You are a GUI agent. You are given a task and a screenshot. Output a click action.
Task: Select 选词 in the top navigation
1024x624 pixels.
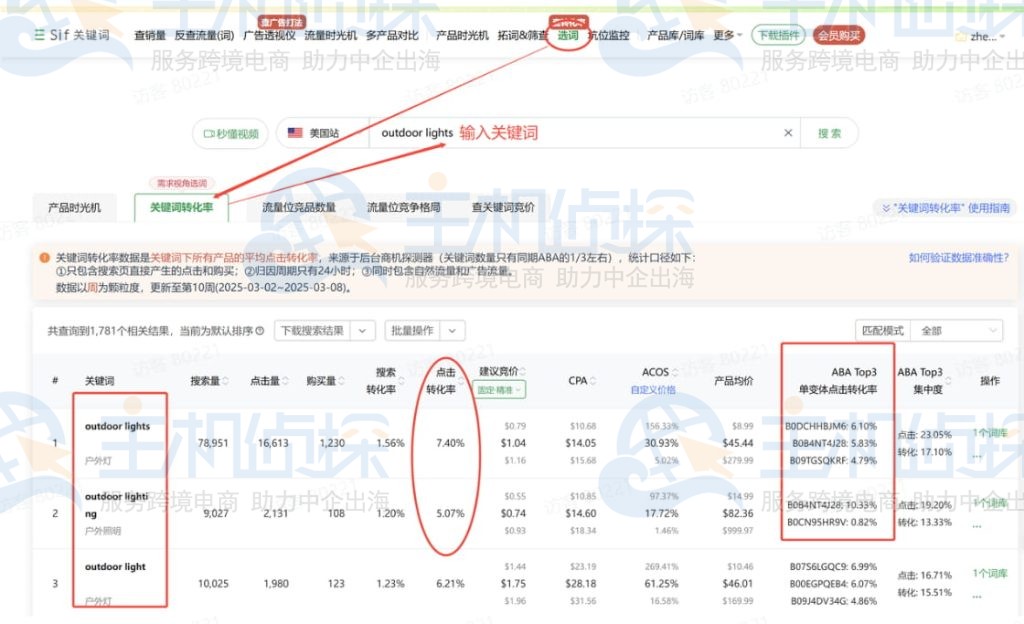pyautogui.click(x=567, y=33)
